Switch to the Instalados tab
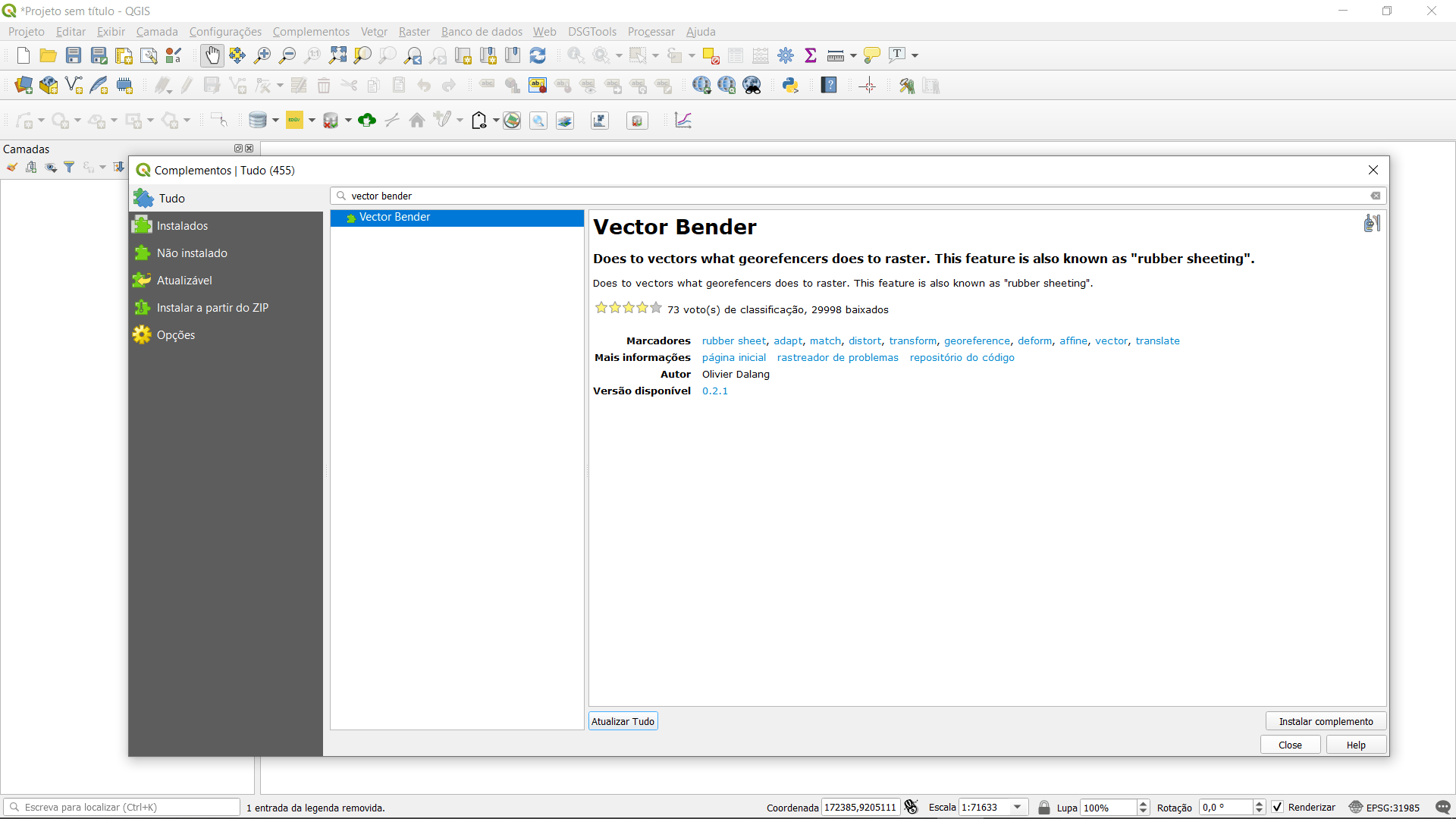The height and width of the screenshot is (819, 1456). (182, 226)
